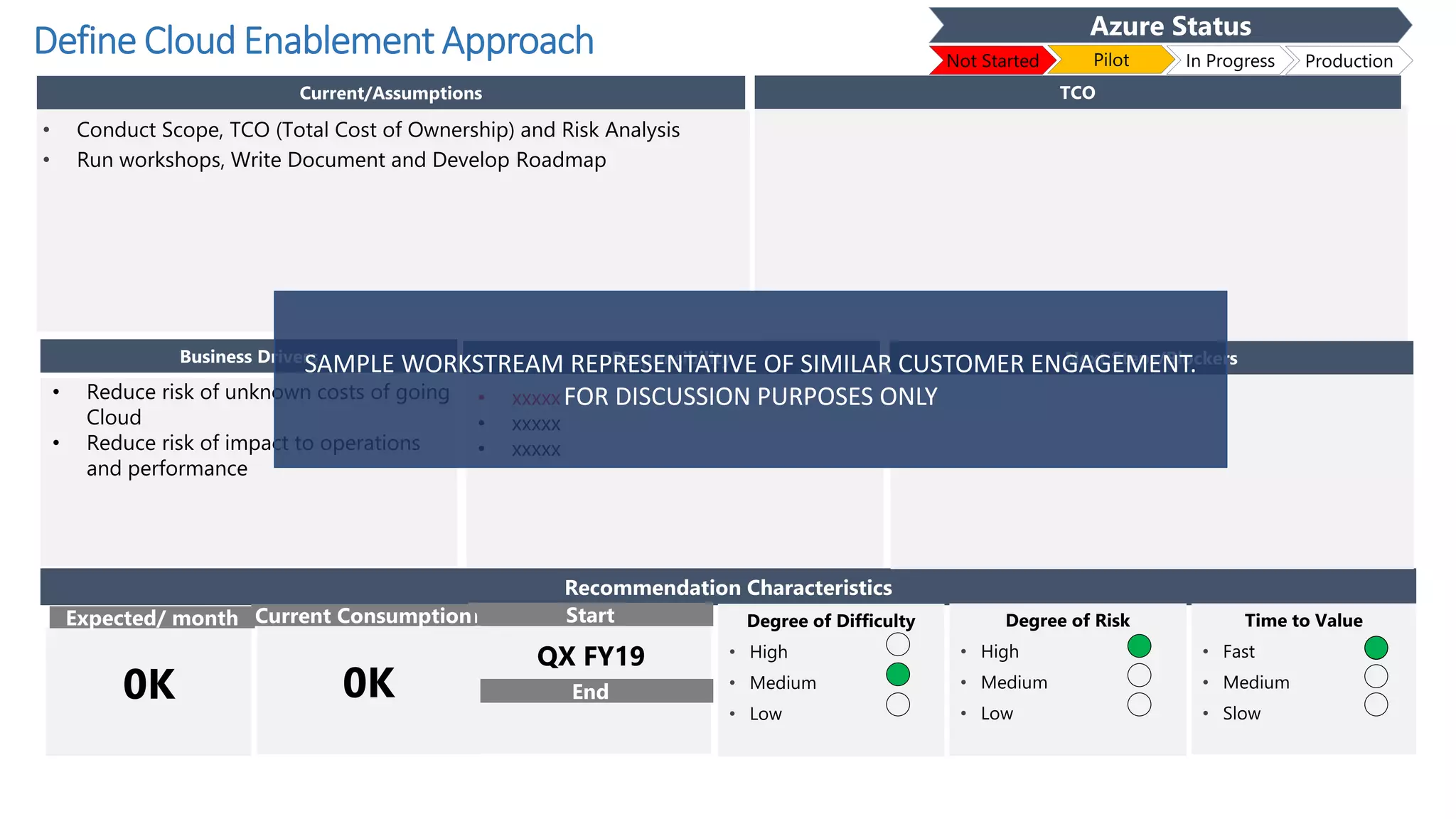Select the green Medium difficulty circle

click(x=898, y=674)
